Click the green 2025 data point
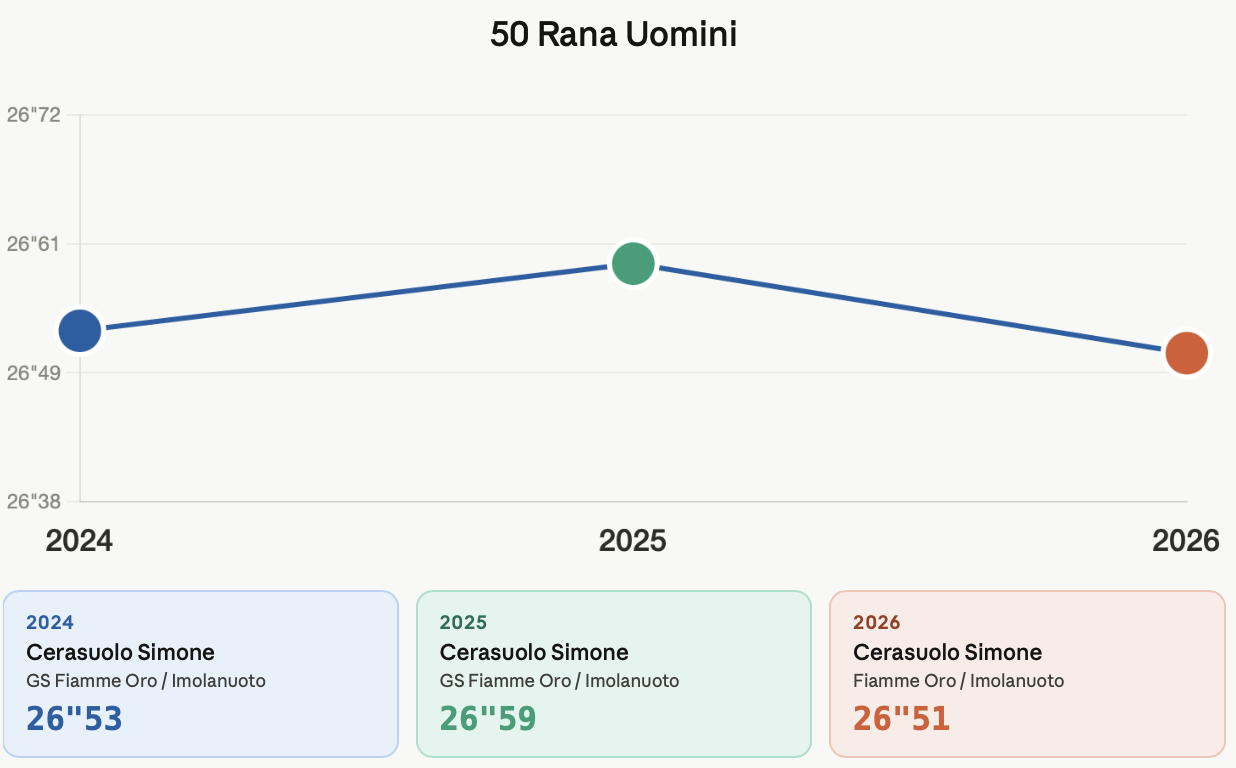Screen dimensions: 1236x768 click(633, 264)
